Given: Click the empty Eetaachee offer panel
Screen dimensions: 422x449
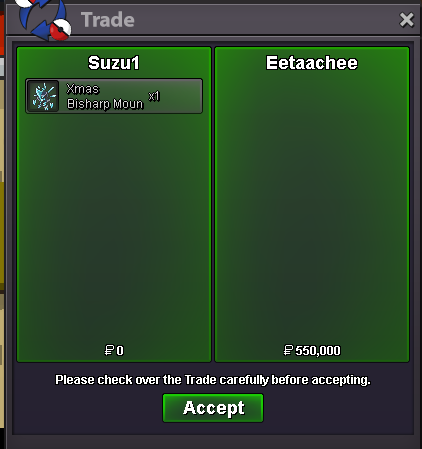Looking at the screenshot, I should 312,207.
